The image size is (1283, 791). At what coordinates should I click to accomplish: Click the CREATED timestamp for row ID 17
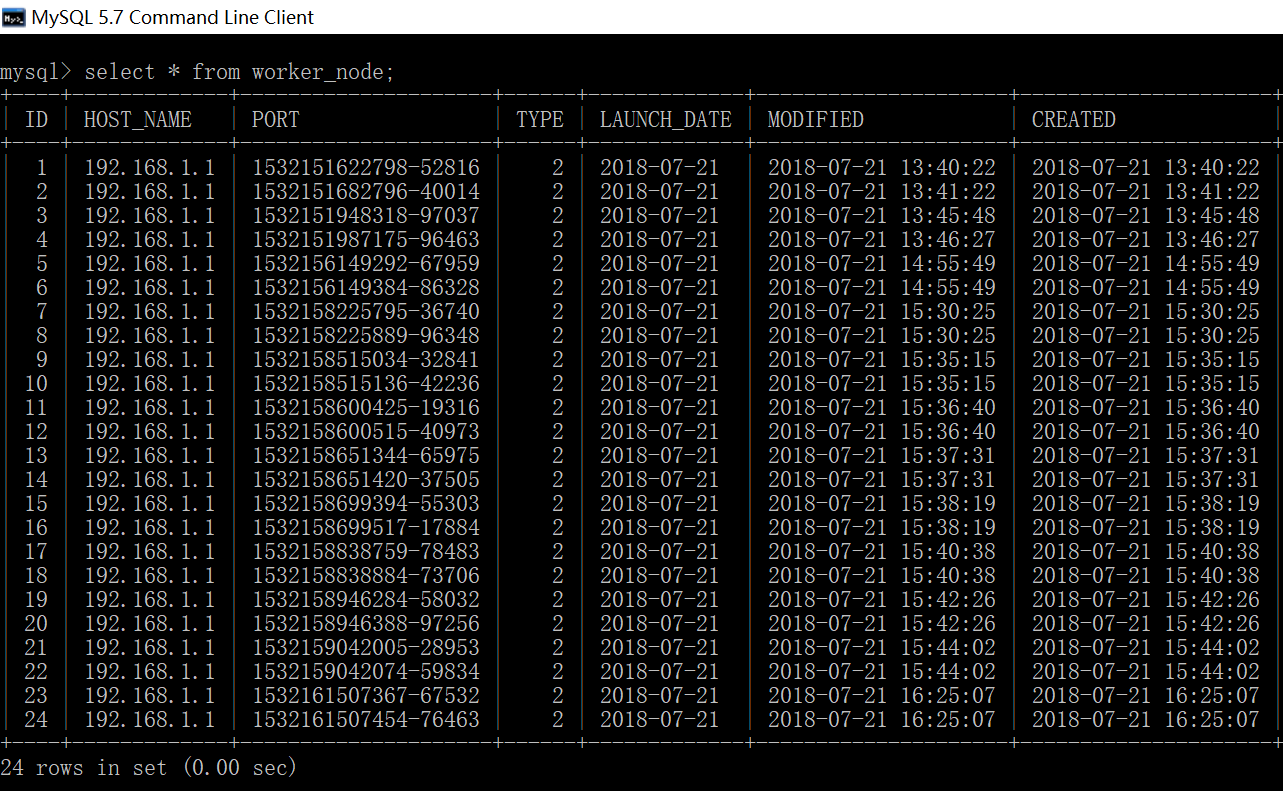pos(1145,552)
